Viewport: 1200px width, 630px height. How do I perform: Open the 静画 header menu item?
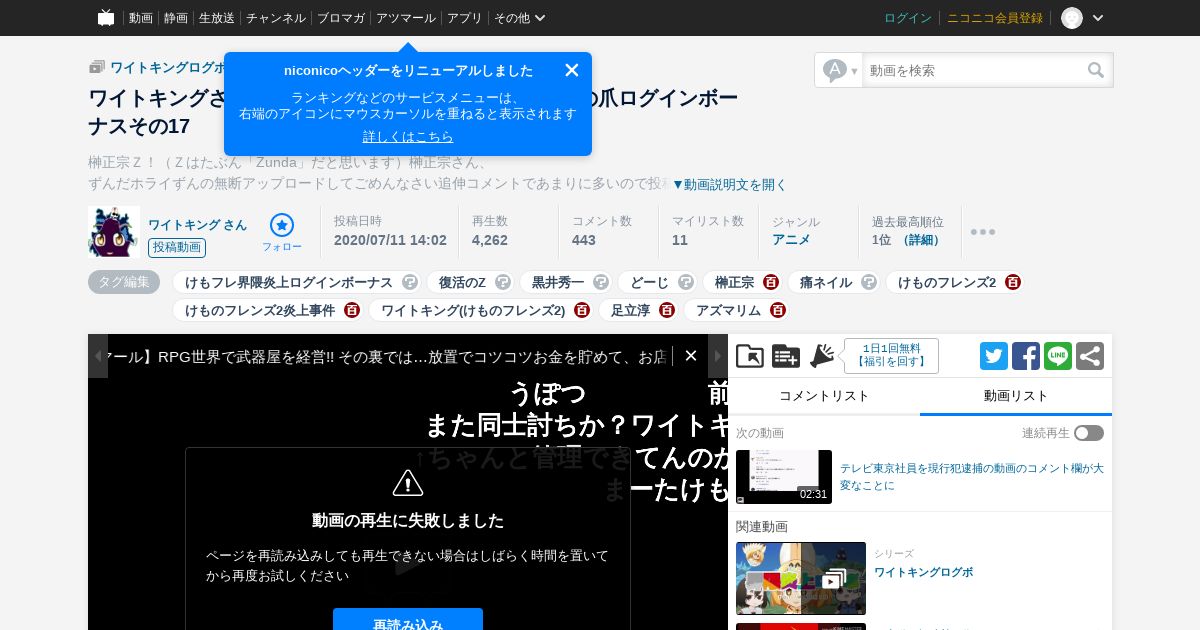(x=176, y=18)
